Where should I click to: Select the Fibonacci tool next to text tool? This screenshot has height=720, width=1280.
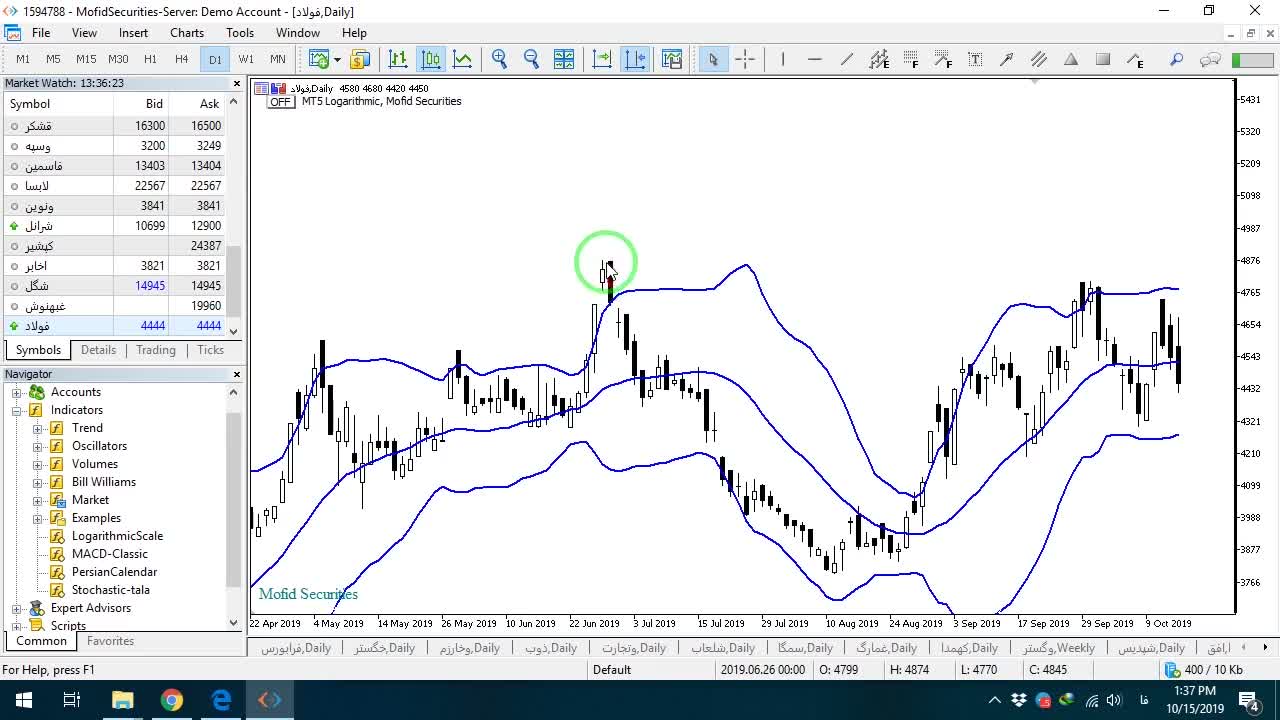pos(943,59)
